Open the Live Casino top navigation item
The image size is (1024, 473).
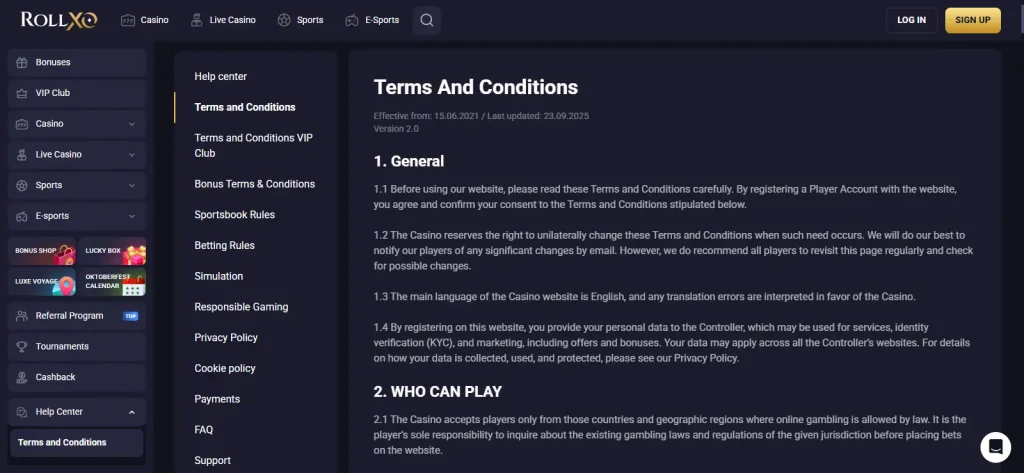tap(223, 20)
